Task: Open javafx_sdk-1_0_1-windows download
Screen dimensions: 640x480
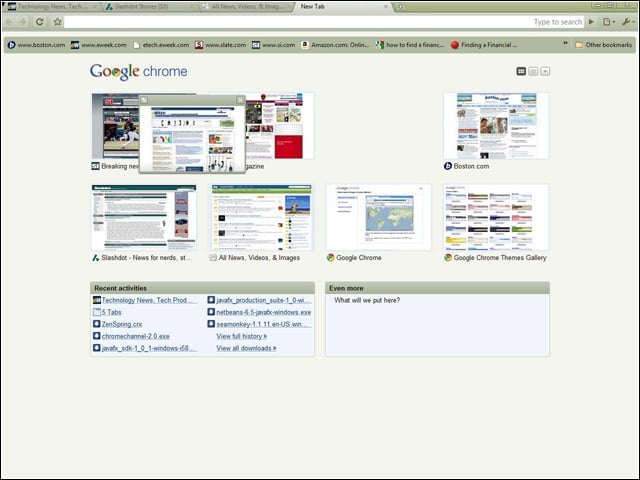Action: point(149,348)
